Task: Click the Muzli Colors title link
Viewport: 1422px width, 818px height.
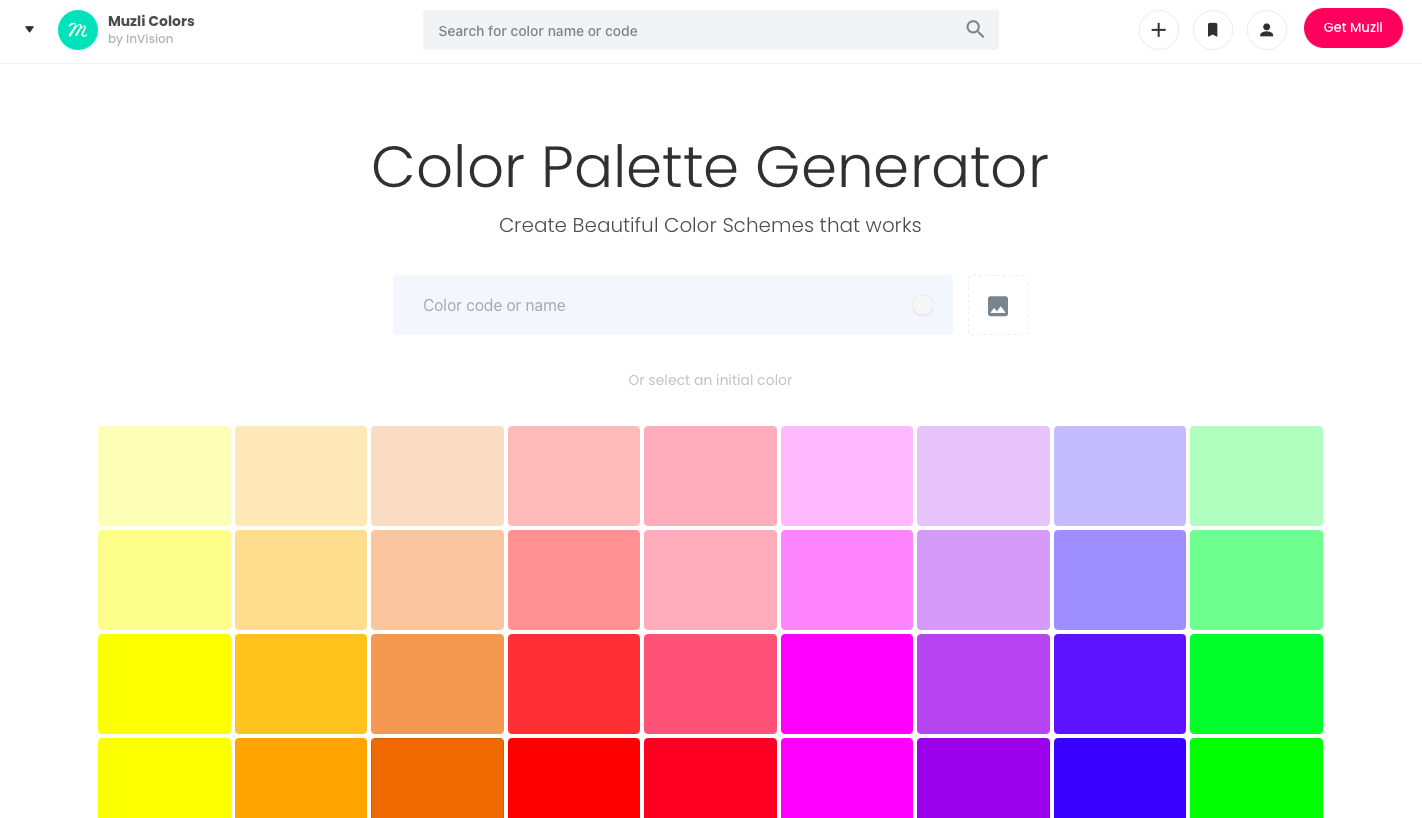Action: click(151, 21)
